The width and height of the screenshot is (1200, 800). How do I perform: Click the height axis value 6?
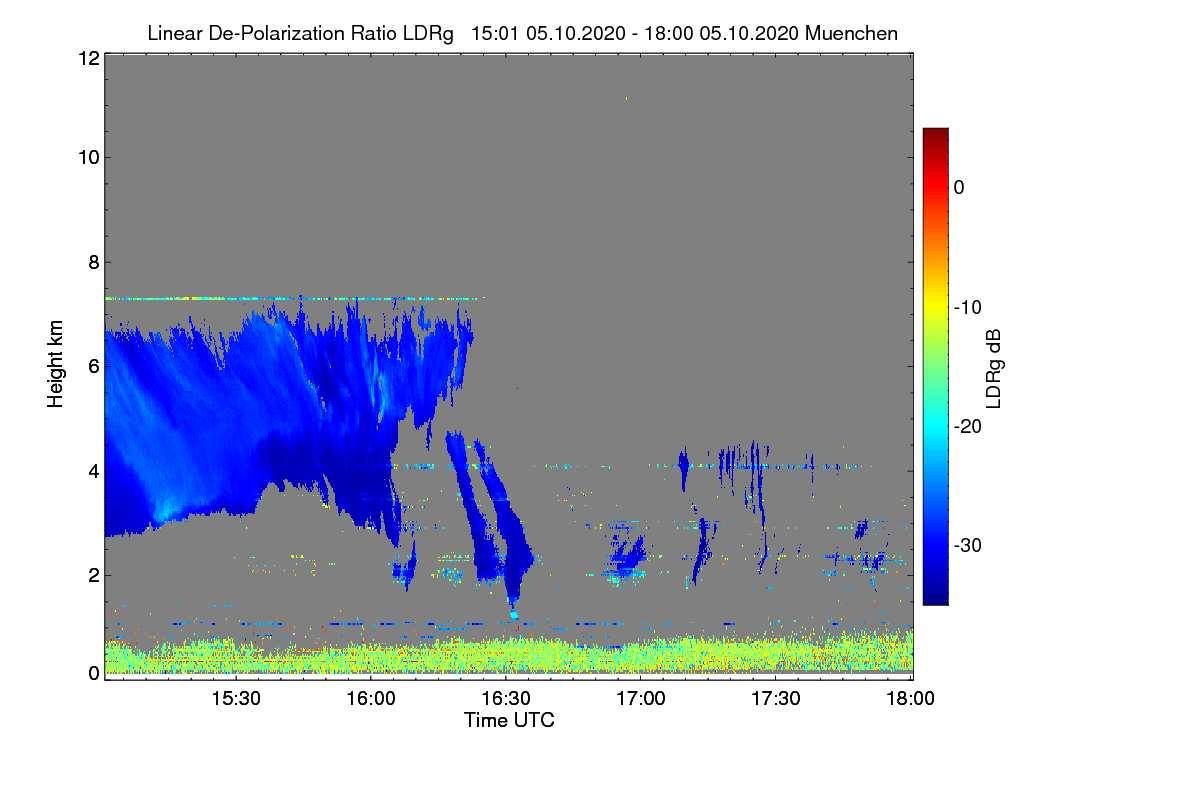click(93, 367)
